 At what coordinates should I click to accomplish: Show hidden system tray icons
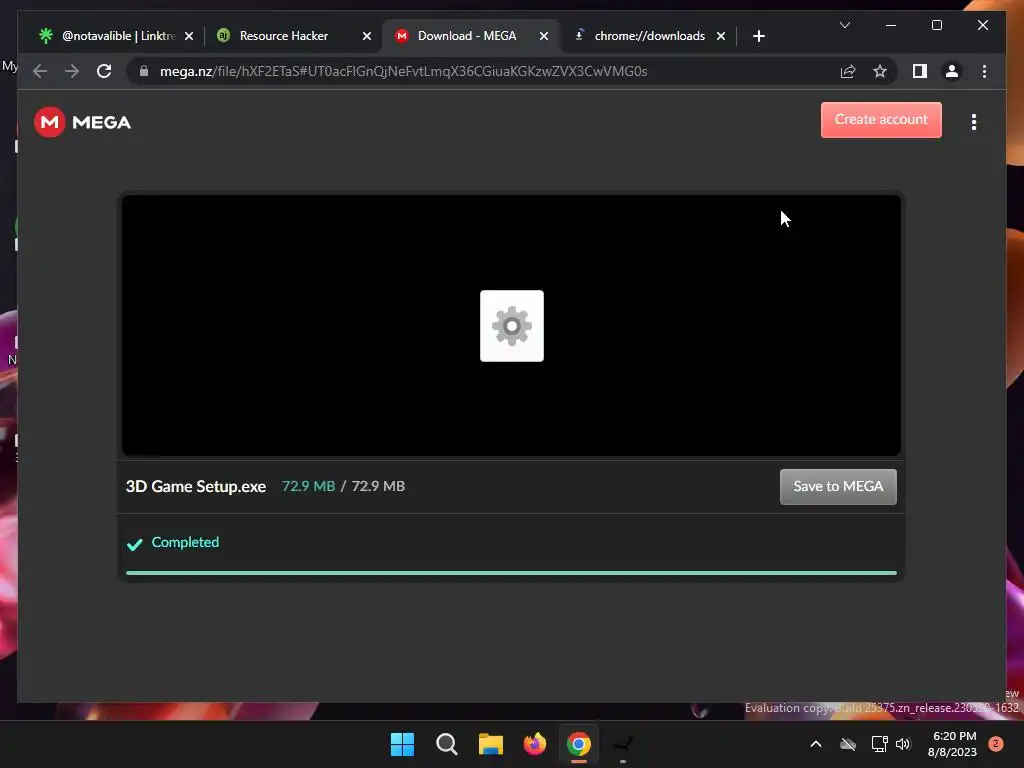(x=816, y=744)
